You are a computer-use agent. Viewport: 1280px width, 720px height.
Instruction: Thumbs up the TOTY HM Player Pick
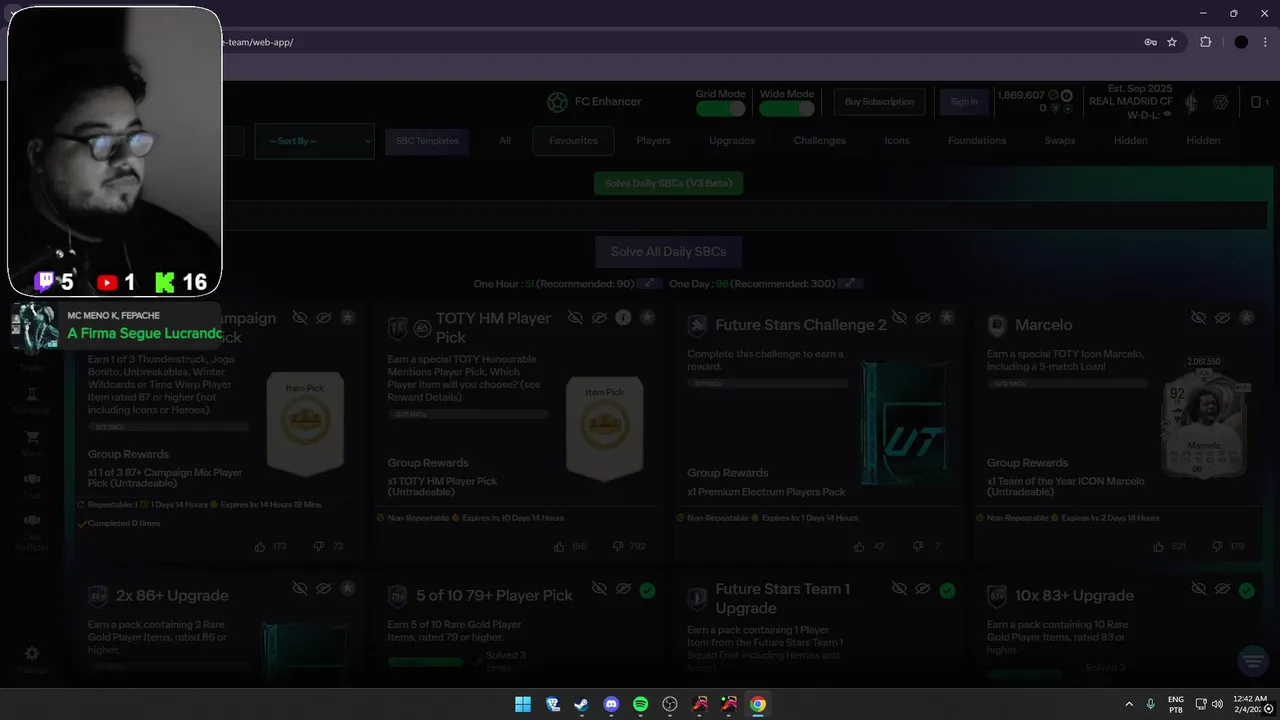[559, 547]
